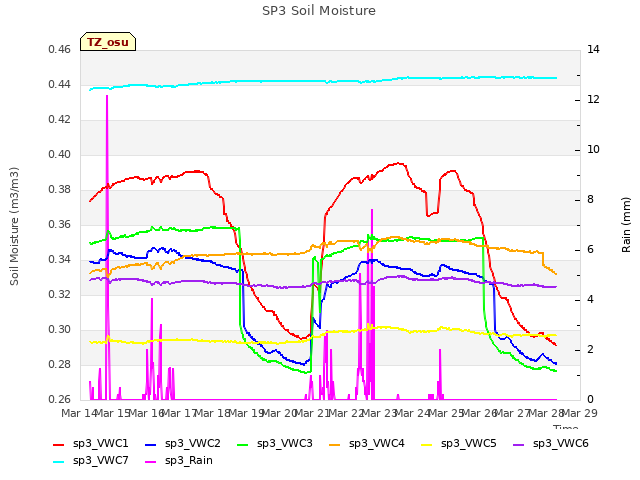The width and height of the screenshot is (640, 480).
Task: Click the orange sp3_VWC4 legend color marker
Action: pos(335,445)
